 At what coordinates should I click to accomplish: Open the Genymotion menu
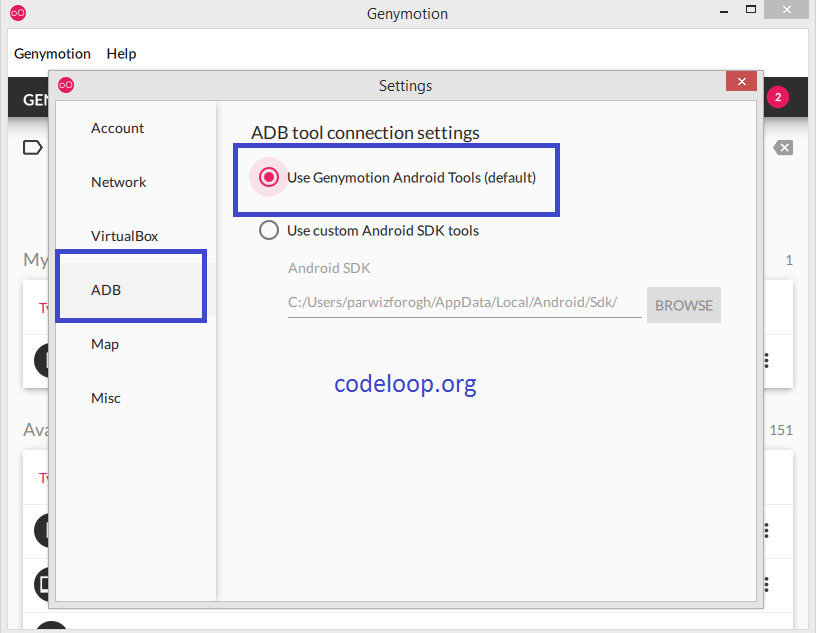[x=52, y=54]
